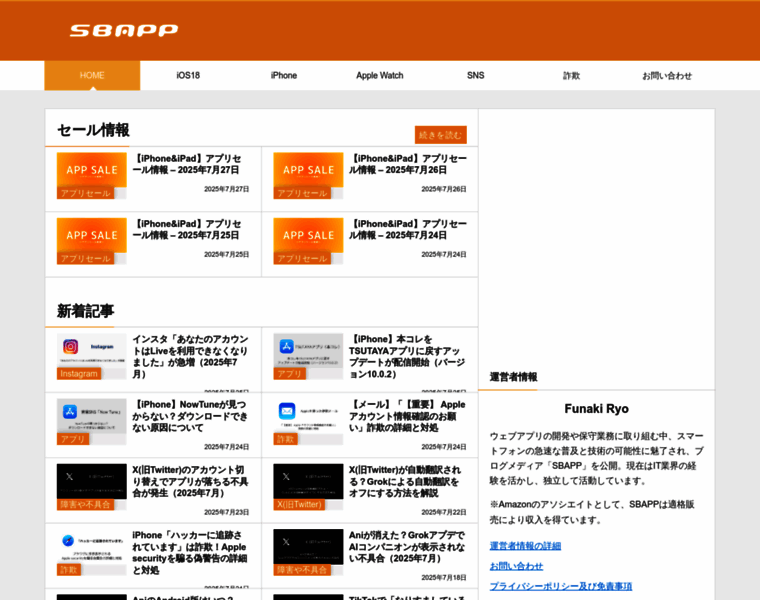Open Appleアカウント情報確認のお願い article title

tap(407, 416)
